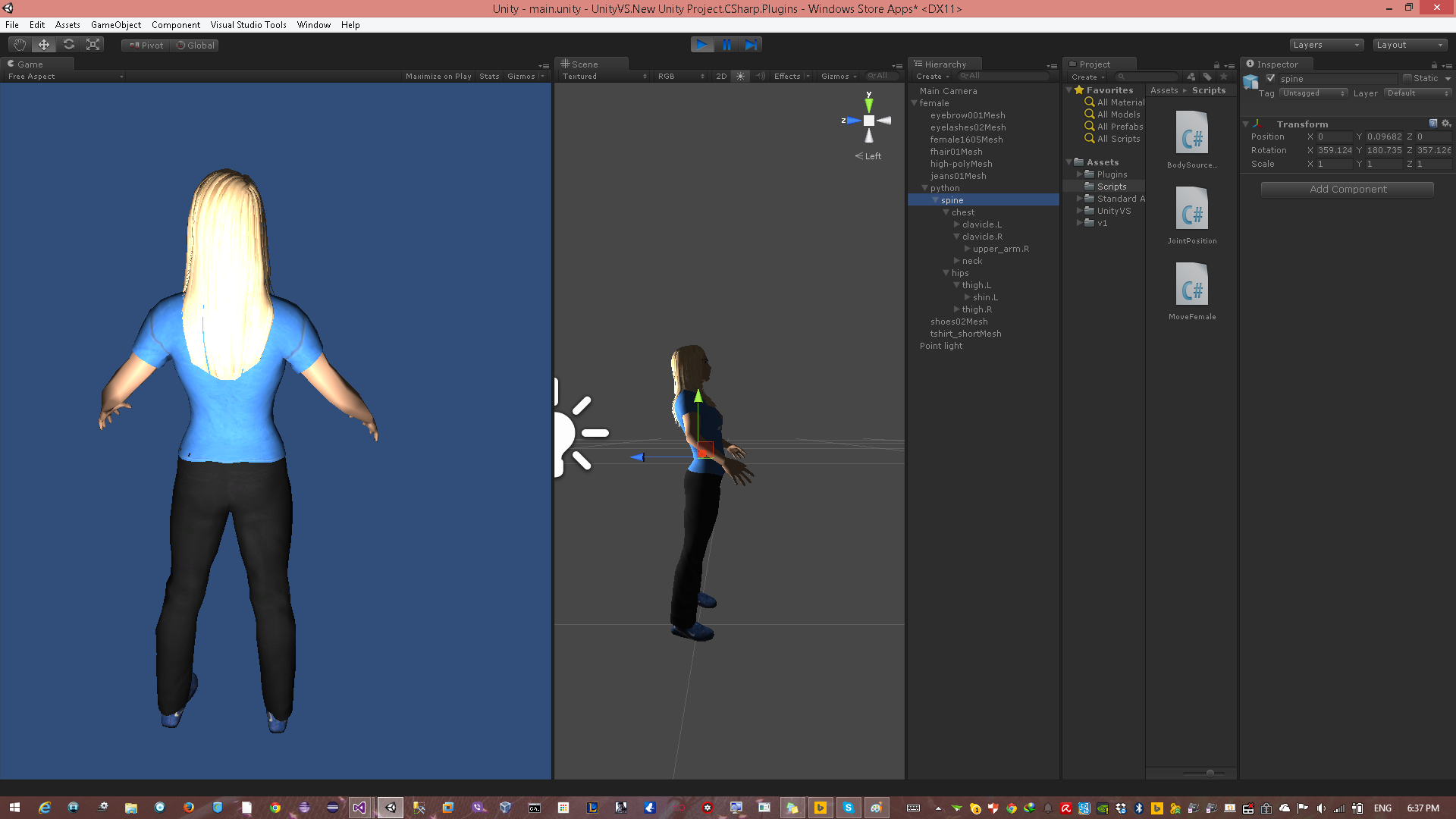
Task: Toggle spine object active checkbox
Action: 1271,78
